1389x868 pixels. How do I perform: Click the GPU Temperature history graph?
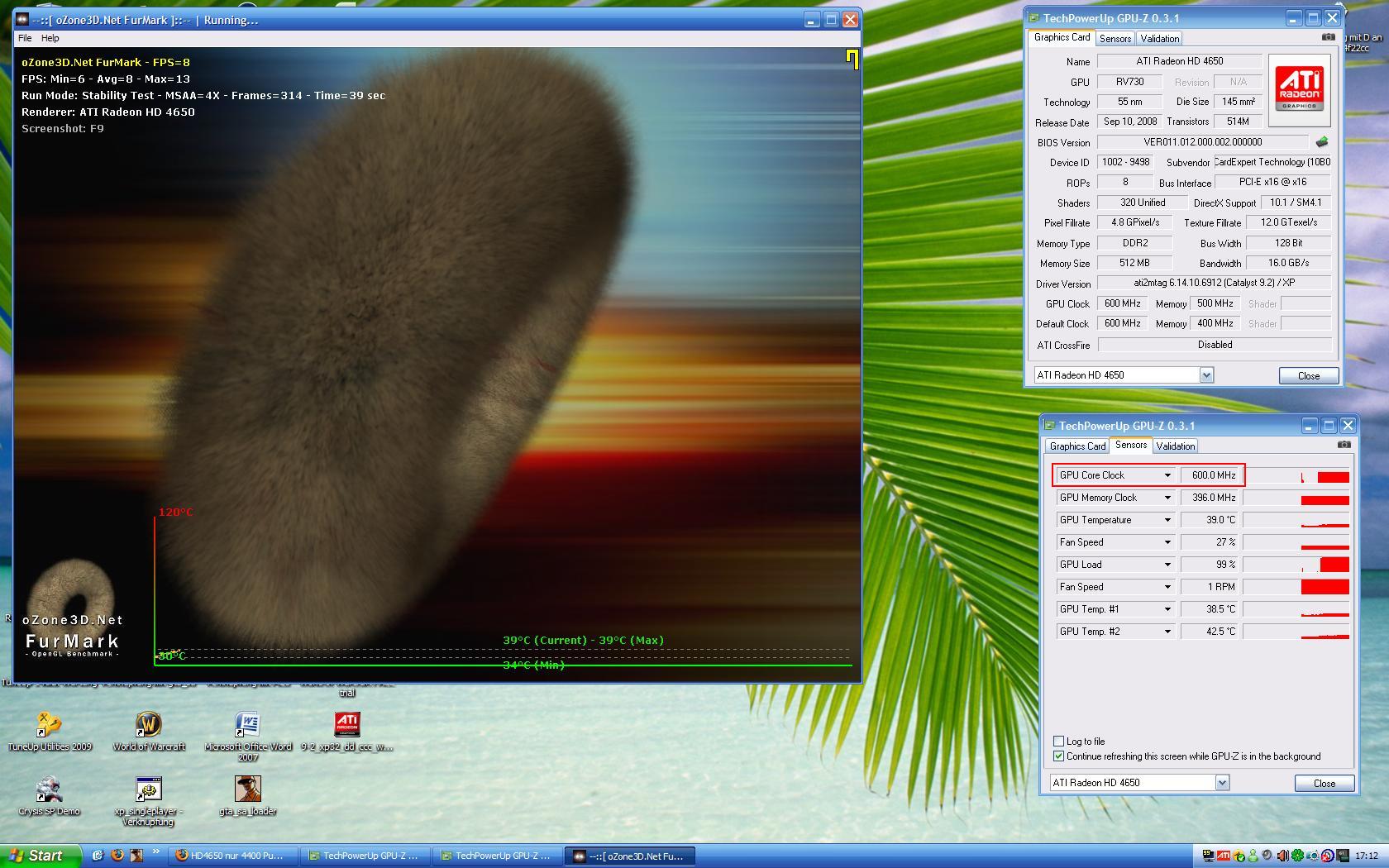(x=1296, y=520)
